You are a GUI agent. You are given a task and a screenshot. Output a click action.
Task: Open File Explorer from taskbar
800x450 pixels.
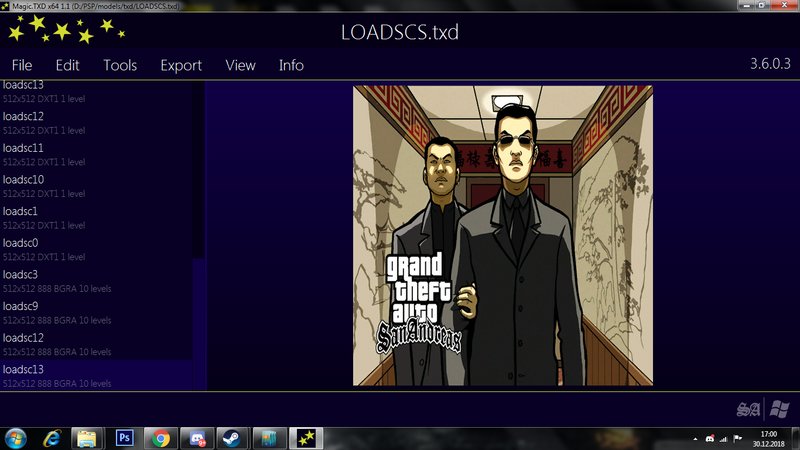tap(87, 438)
